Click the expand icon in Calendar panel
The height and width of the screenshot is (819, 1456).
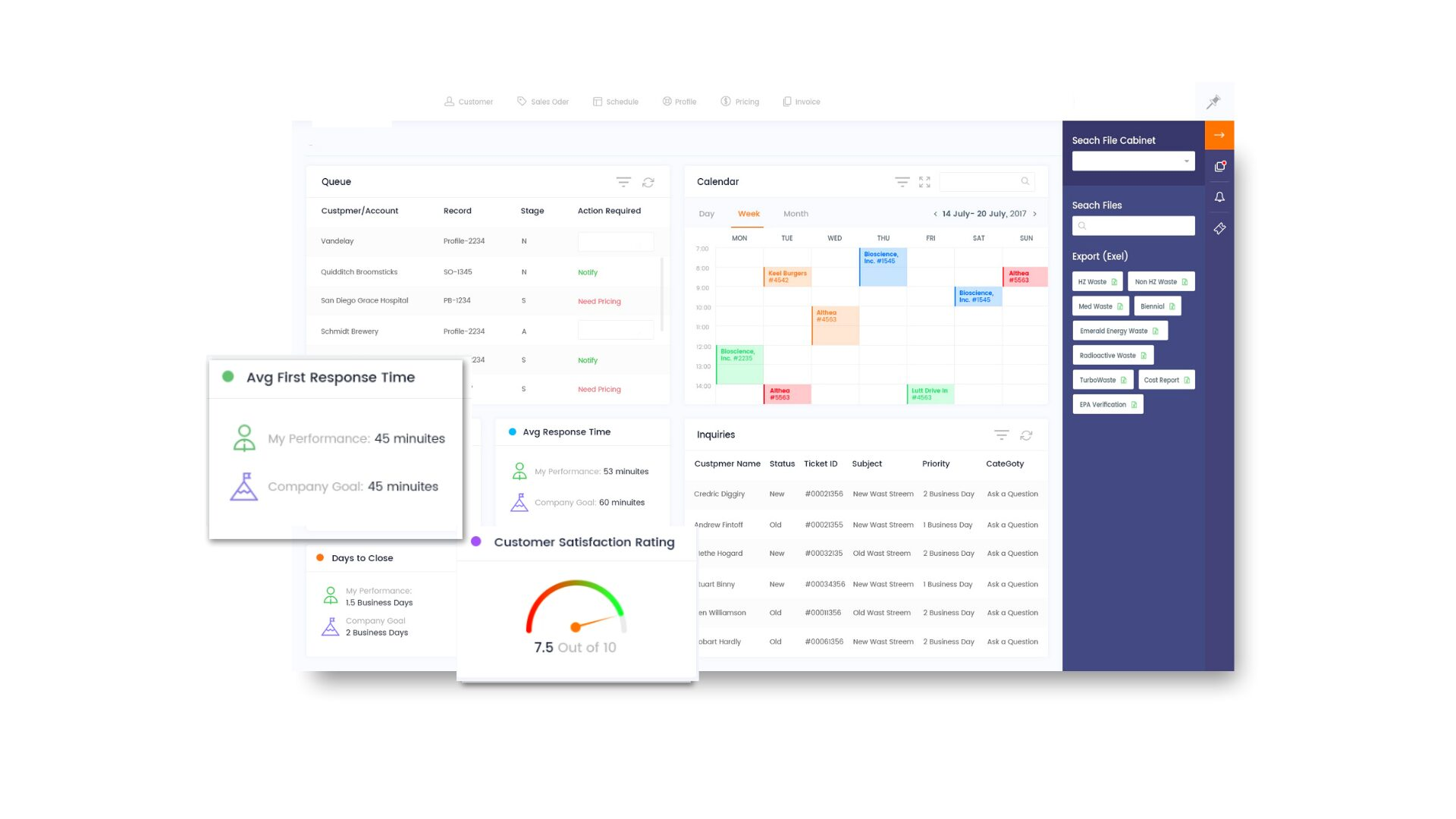tap(925, 183)
